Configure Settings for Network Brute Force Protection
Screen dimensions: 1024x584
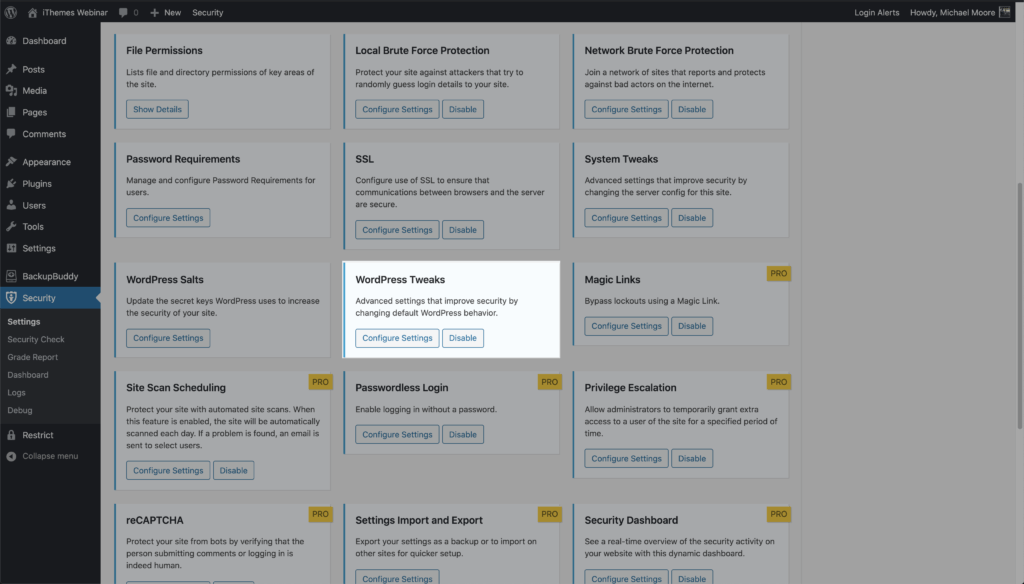click(626, 109)
